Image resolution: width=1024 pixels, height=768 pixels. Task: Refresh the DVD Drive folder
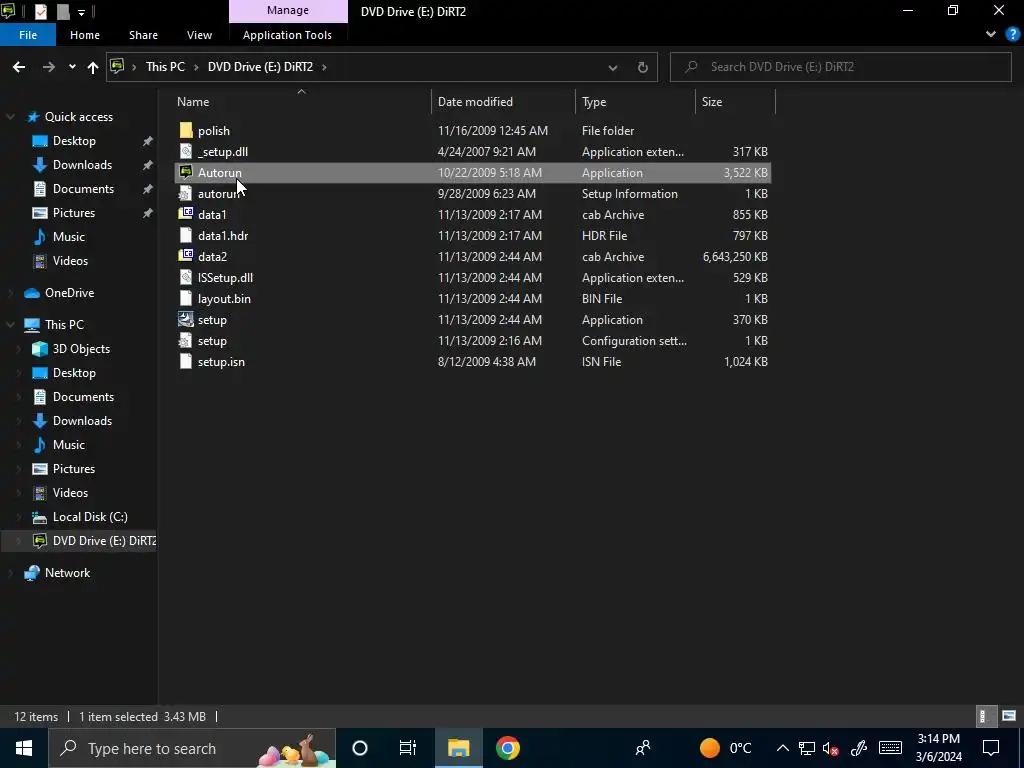coord(643,67)
